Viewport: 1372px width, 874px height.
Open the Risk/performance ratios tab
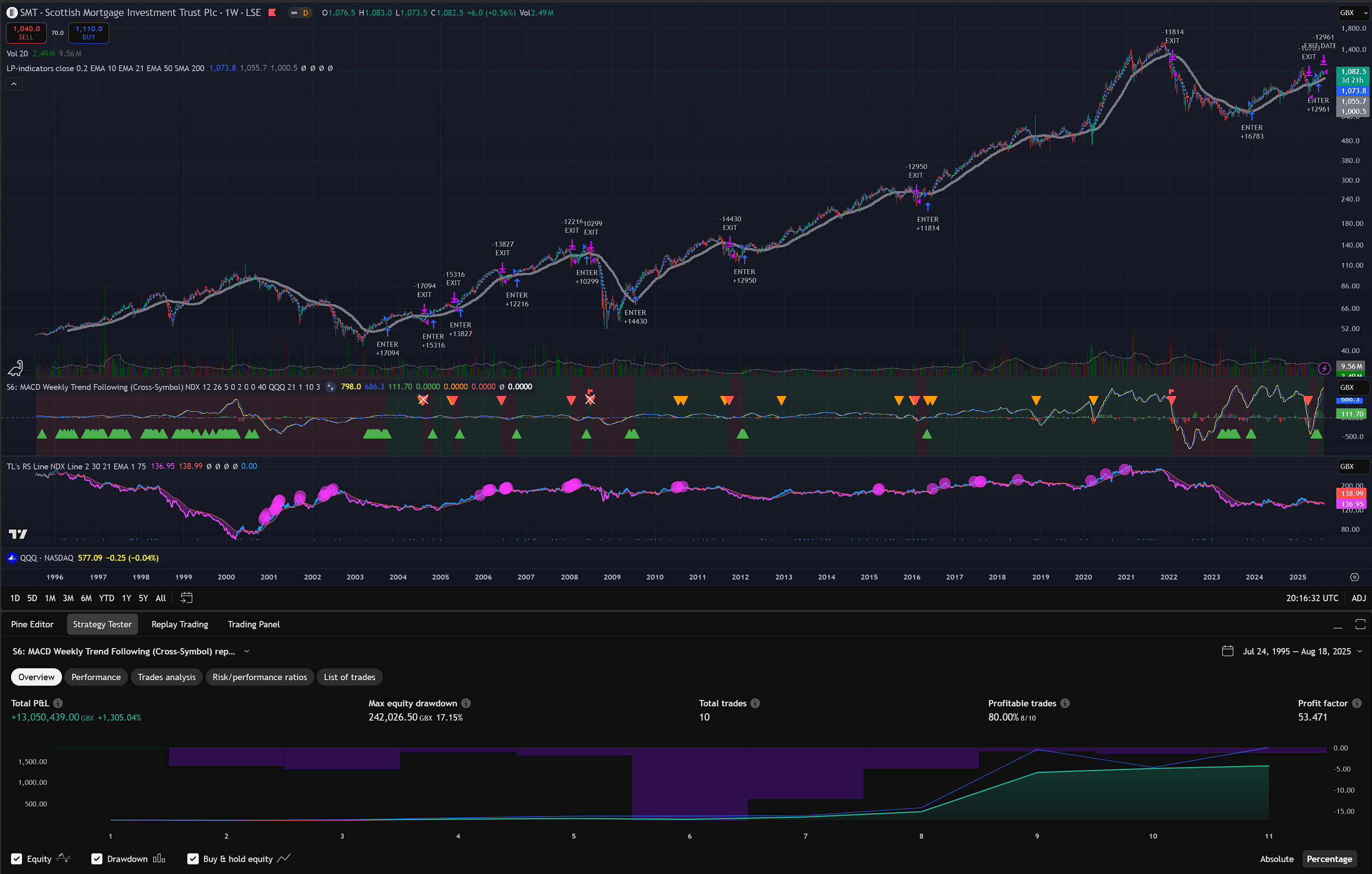point(260,677)
